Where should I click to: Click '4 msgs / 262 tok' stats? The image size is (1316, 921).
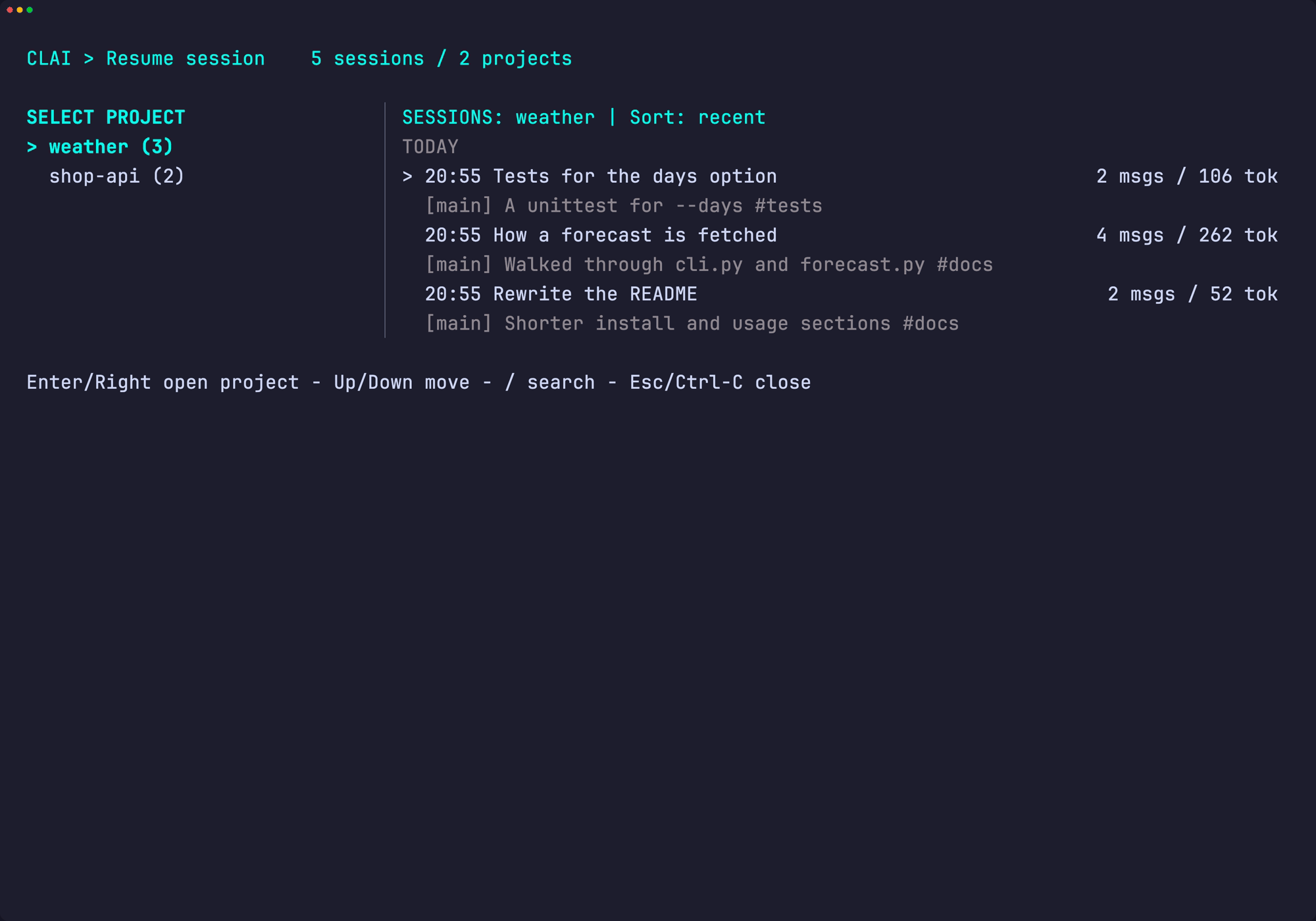[x=1187, y=235]
